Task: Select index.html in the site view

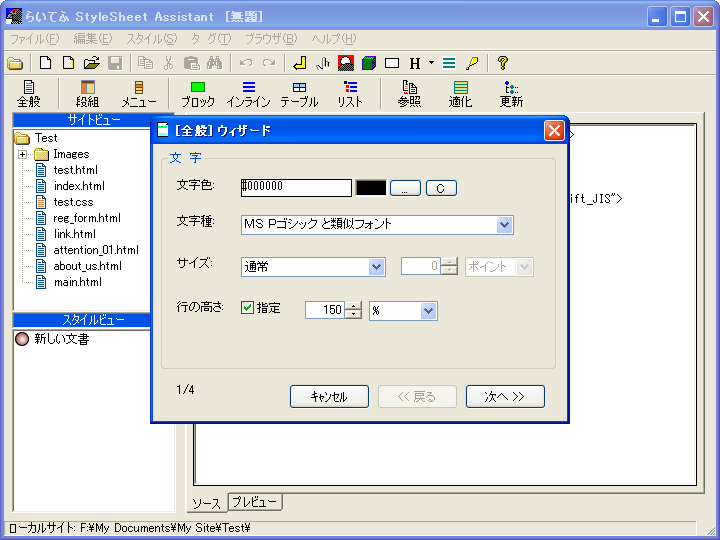Action: pos(79,186)
